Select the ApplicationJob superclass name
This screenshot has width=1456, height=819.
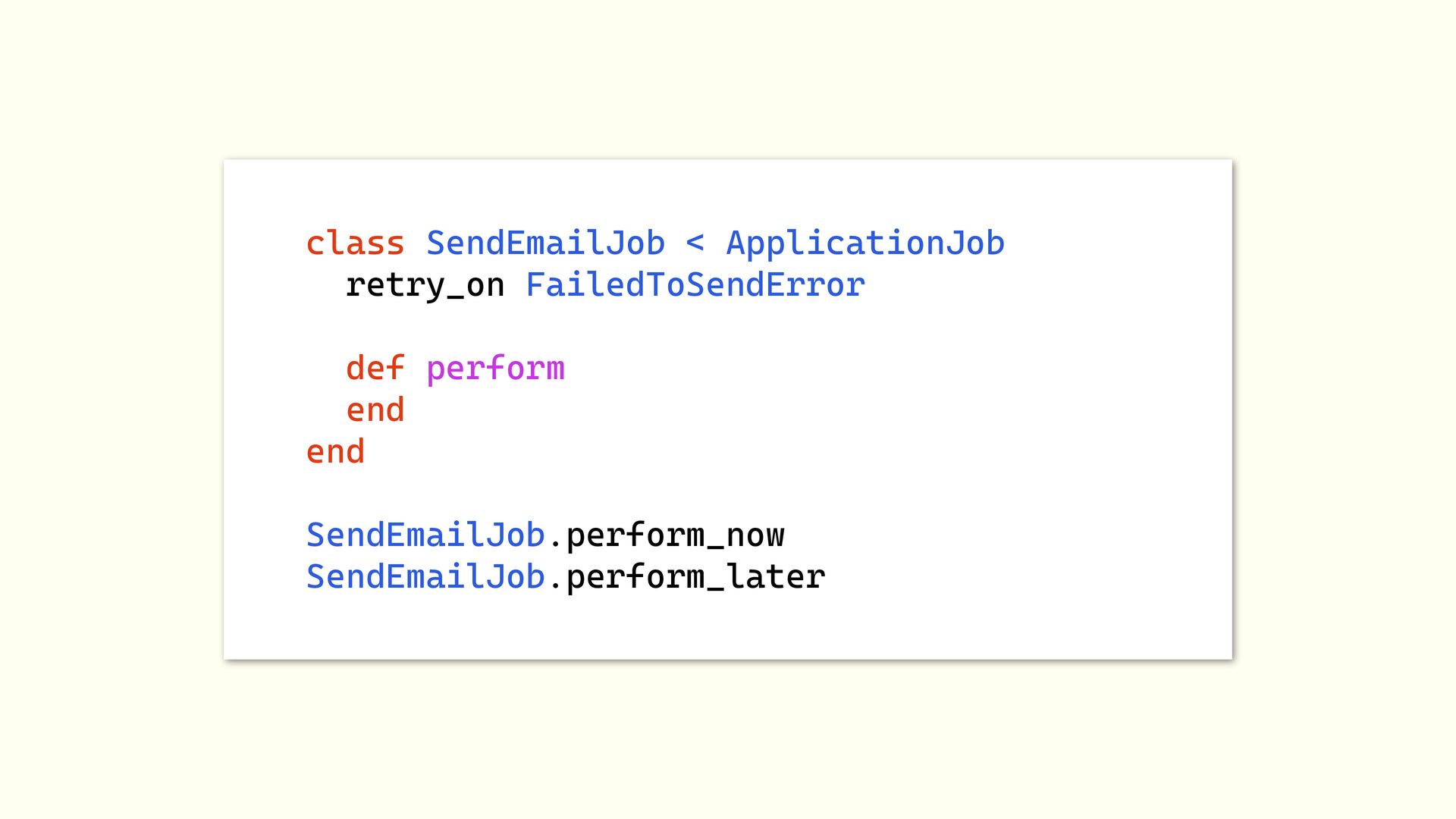(x=864, y=243)
